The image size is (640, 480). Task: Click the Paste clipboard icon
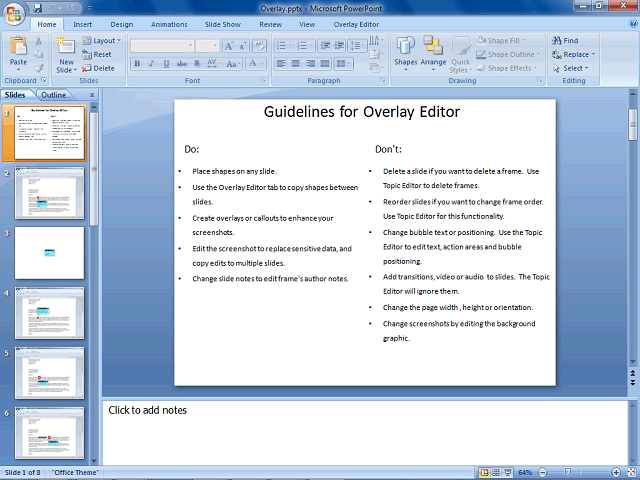tap(18, 45)
